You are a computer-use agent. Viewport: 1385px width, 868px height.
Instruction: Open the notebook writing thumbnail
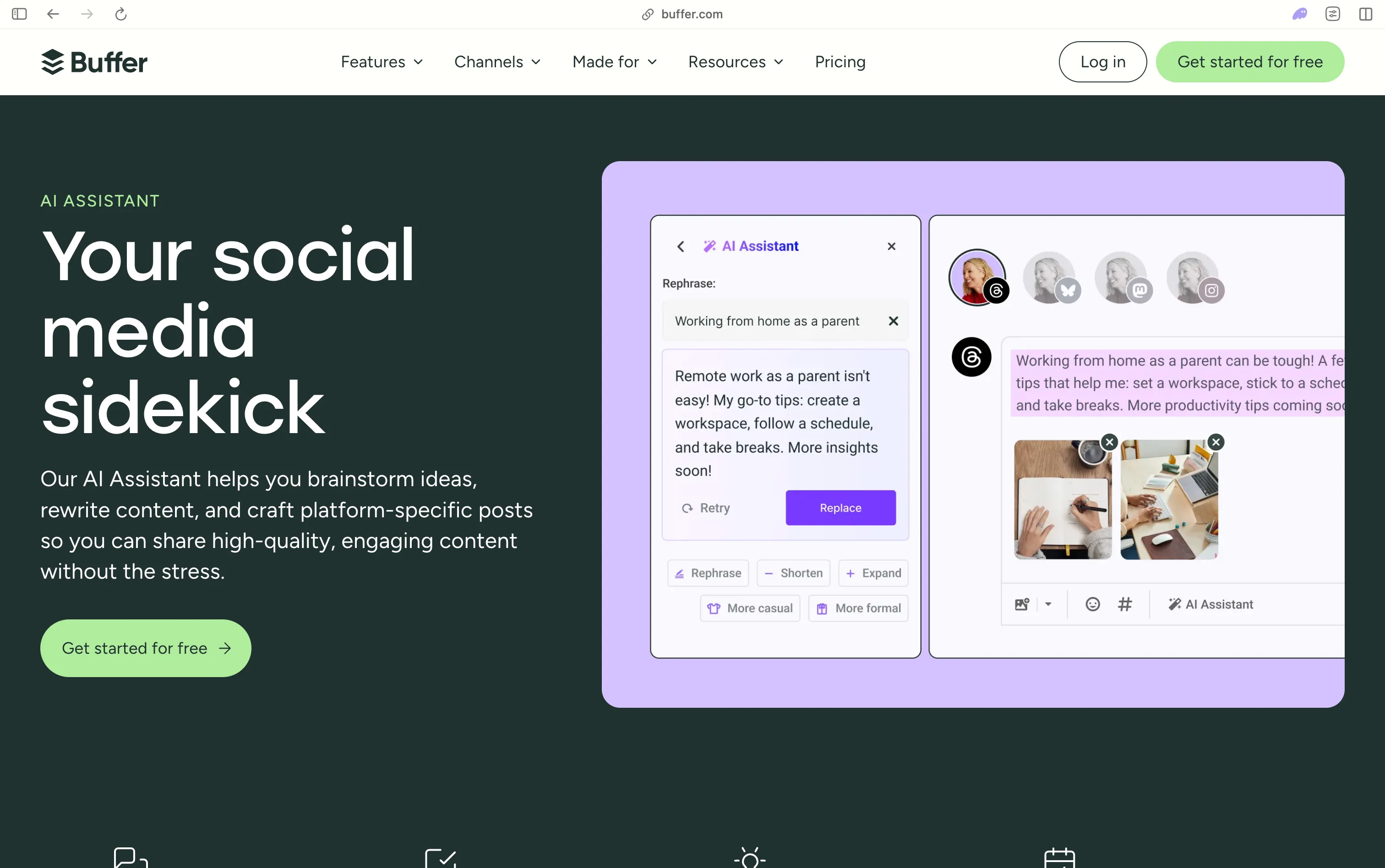click(1063, 500)
